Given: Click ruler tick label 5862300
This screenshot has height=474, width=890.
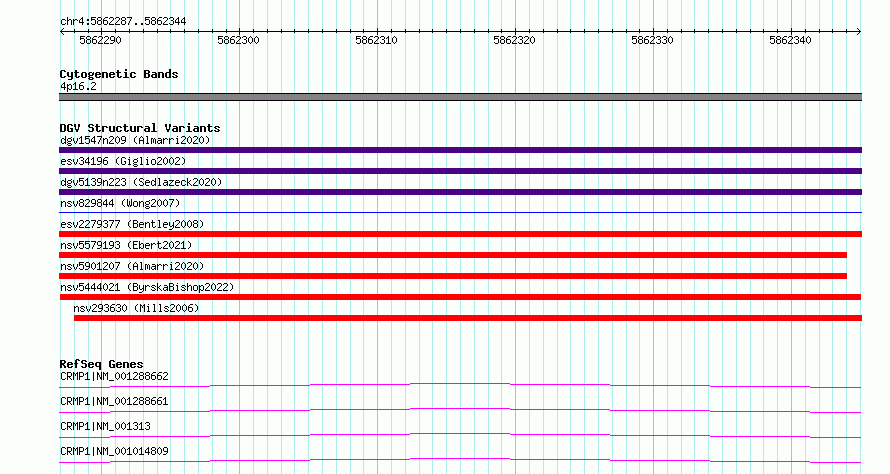Looking at the screenshot, I should (238, 40).
